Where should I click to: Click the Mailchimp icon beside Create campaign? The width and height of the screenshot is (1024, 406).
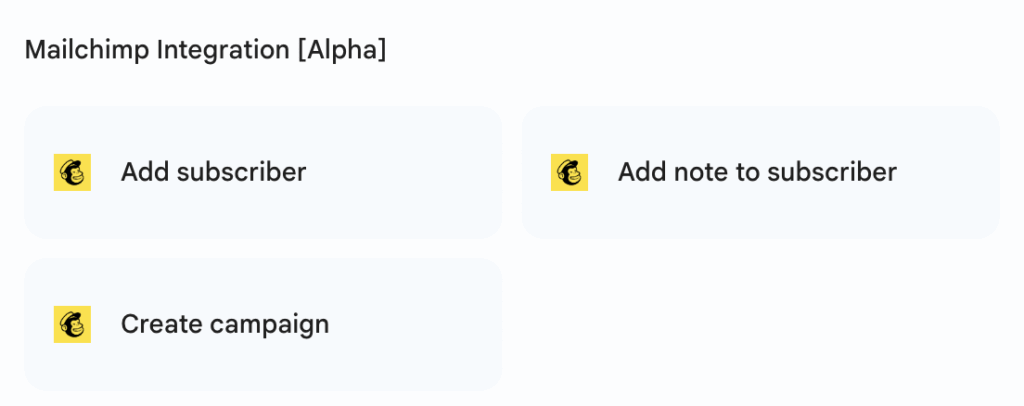click(x=72, y=324)
